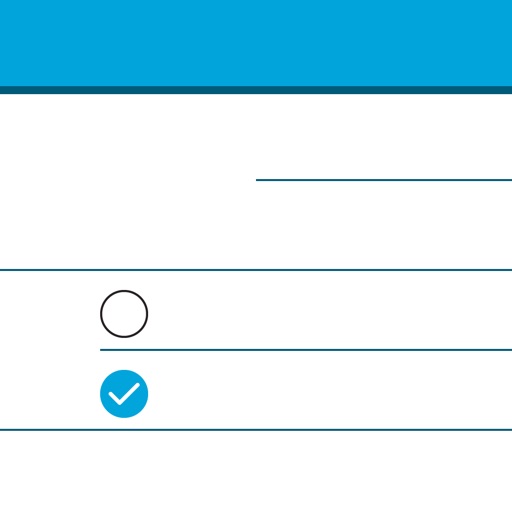Click the blank space above the short underline

click(384, 137)
